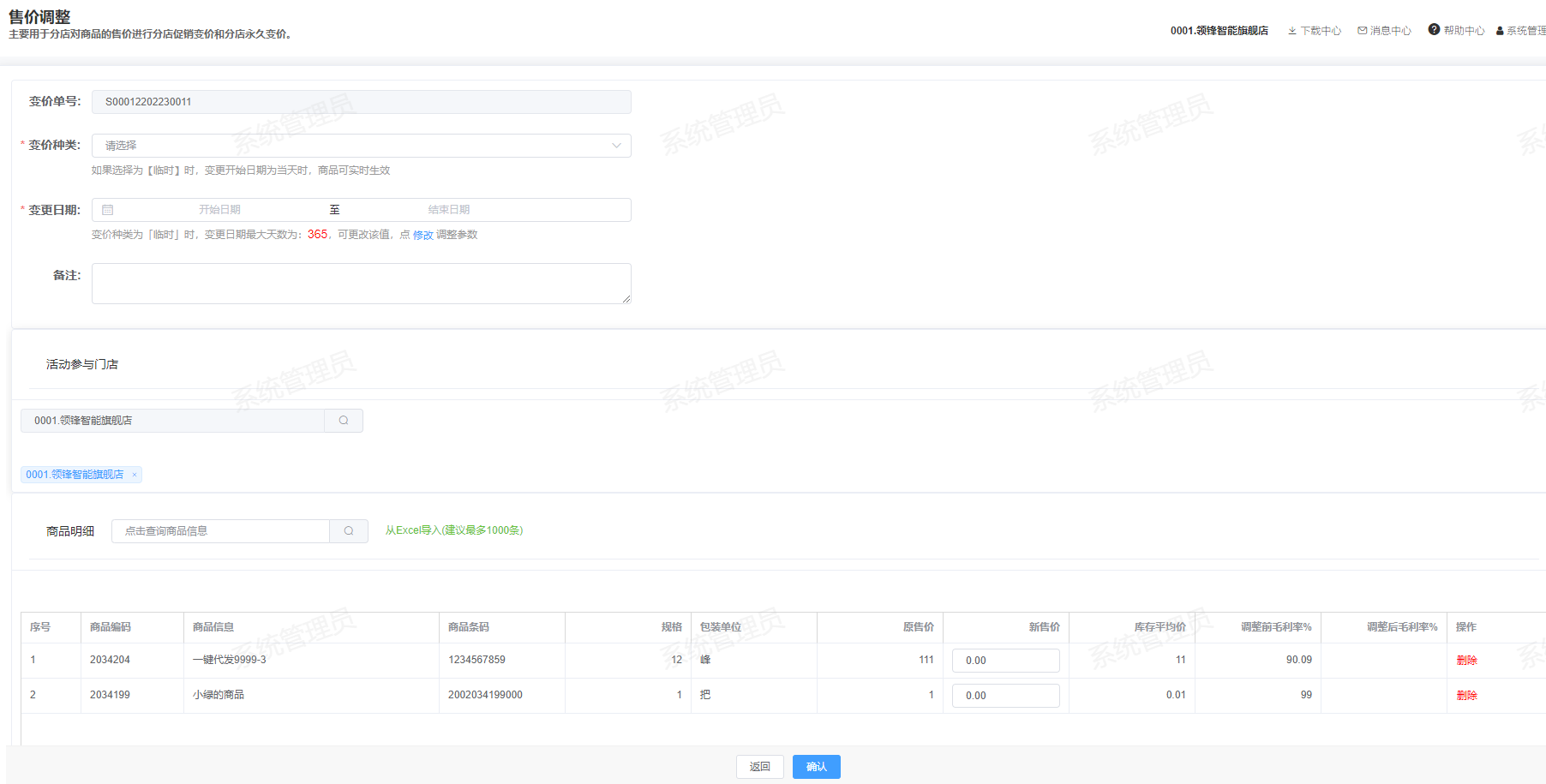Click the 点击查询商品信息 search field
Image resolution: width=1546 pixels, height=784 pixels.
tap(221, 531)
